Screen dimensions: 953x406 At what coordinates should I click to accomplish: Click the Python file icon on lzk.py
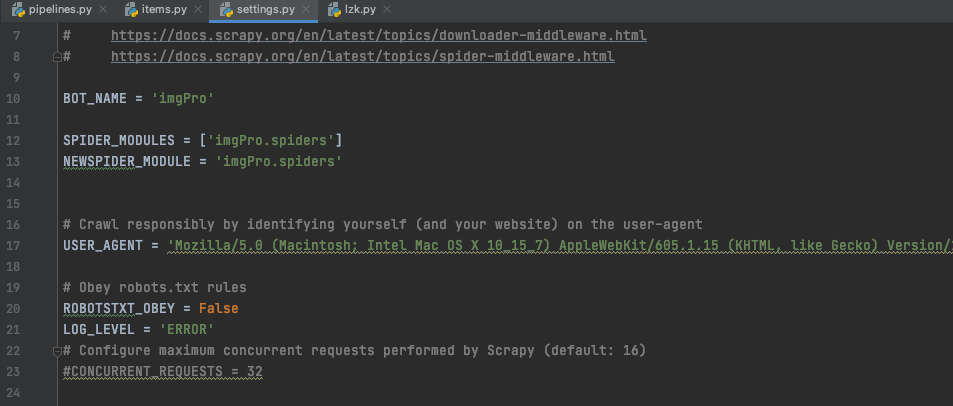coord(334,10)
